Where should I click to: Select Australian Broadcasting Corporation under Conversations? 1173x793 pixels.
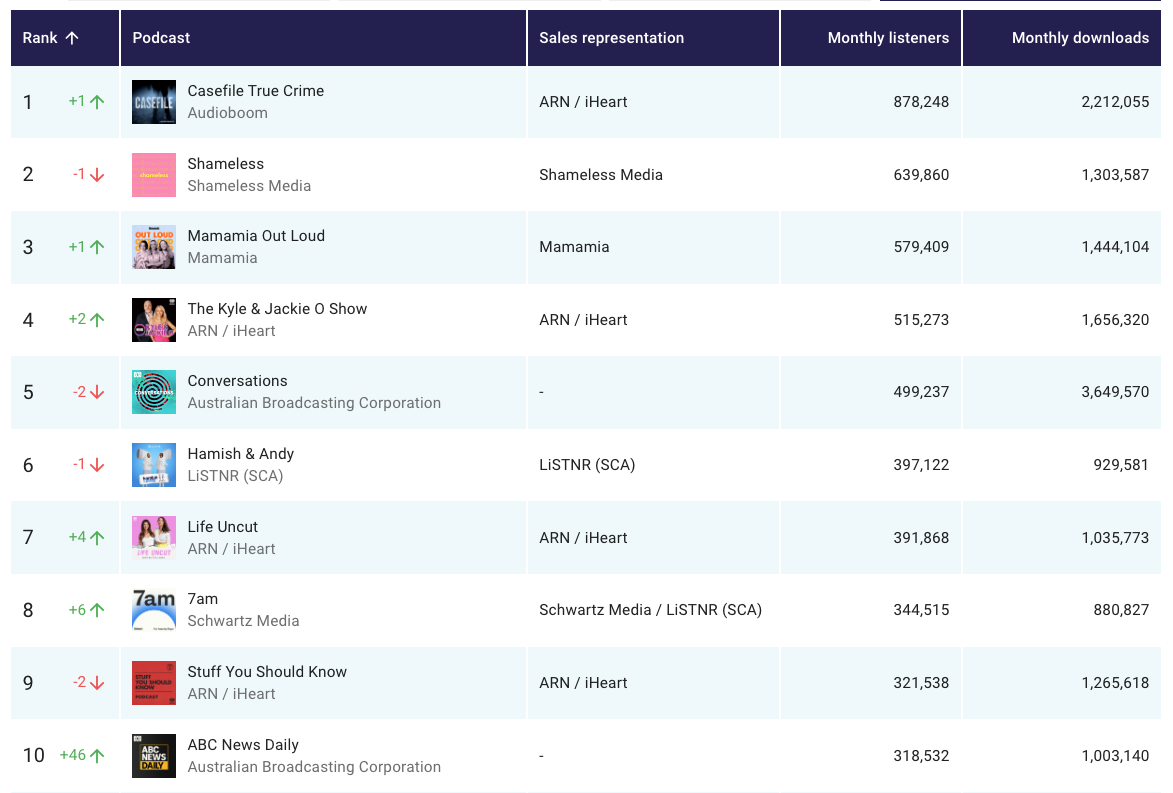tap(314, 403)
